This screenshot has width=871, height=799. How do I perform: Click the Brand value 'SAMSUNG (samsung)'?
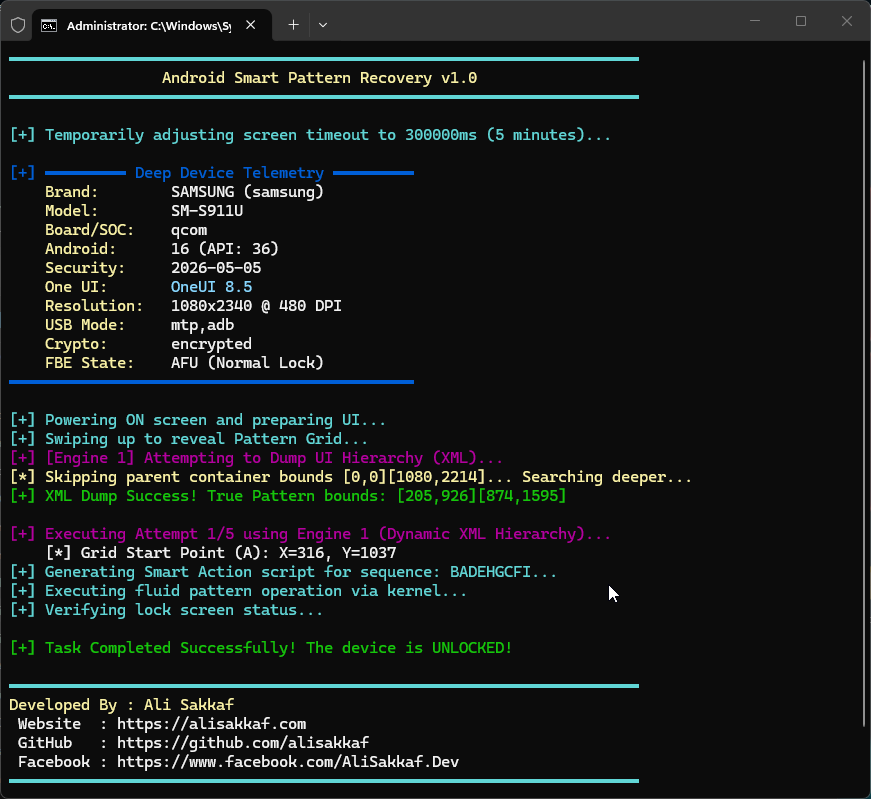click(x=247, y=192)
